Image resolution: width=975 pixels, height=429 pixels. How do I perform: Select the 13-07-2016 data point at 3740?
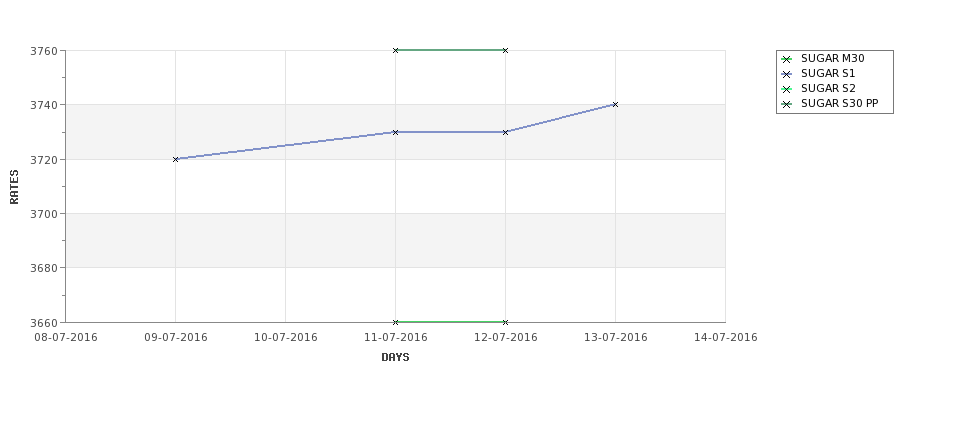616,104
